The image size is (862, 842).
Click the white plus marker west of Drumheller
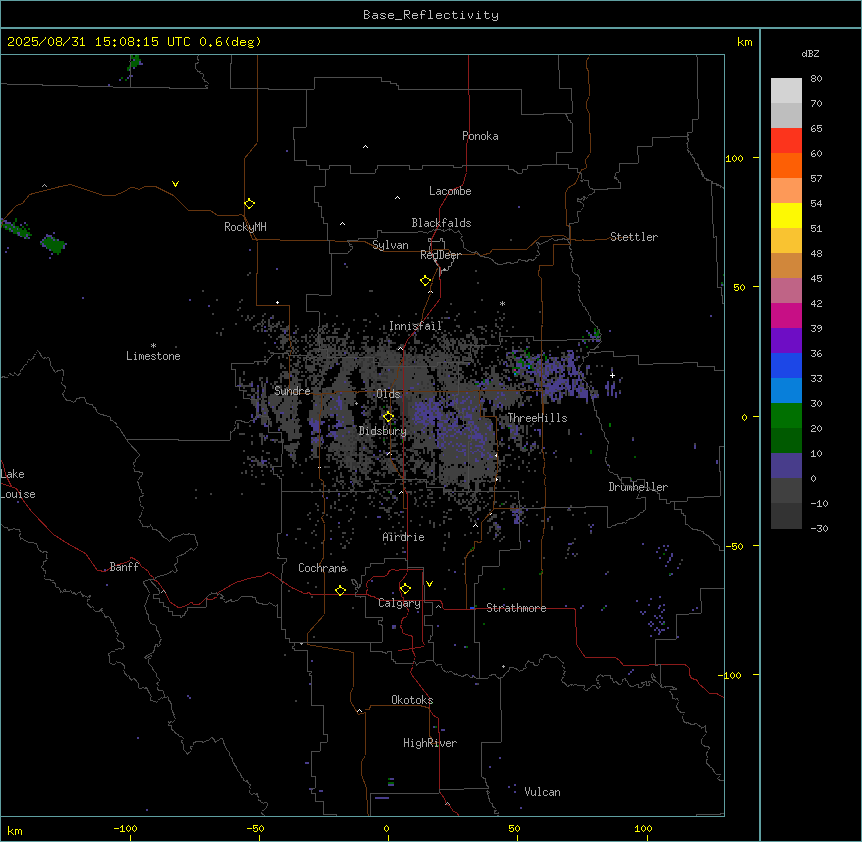click(612, 375)
